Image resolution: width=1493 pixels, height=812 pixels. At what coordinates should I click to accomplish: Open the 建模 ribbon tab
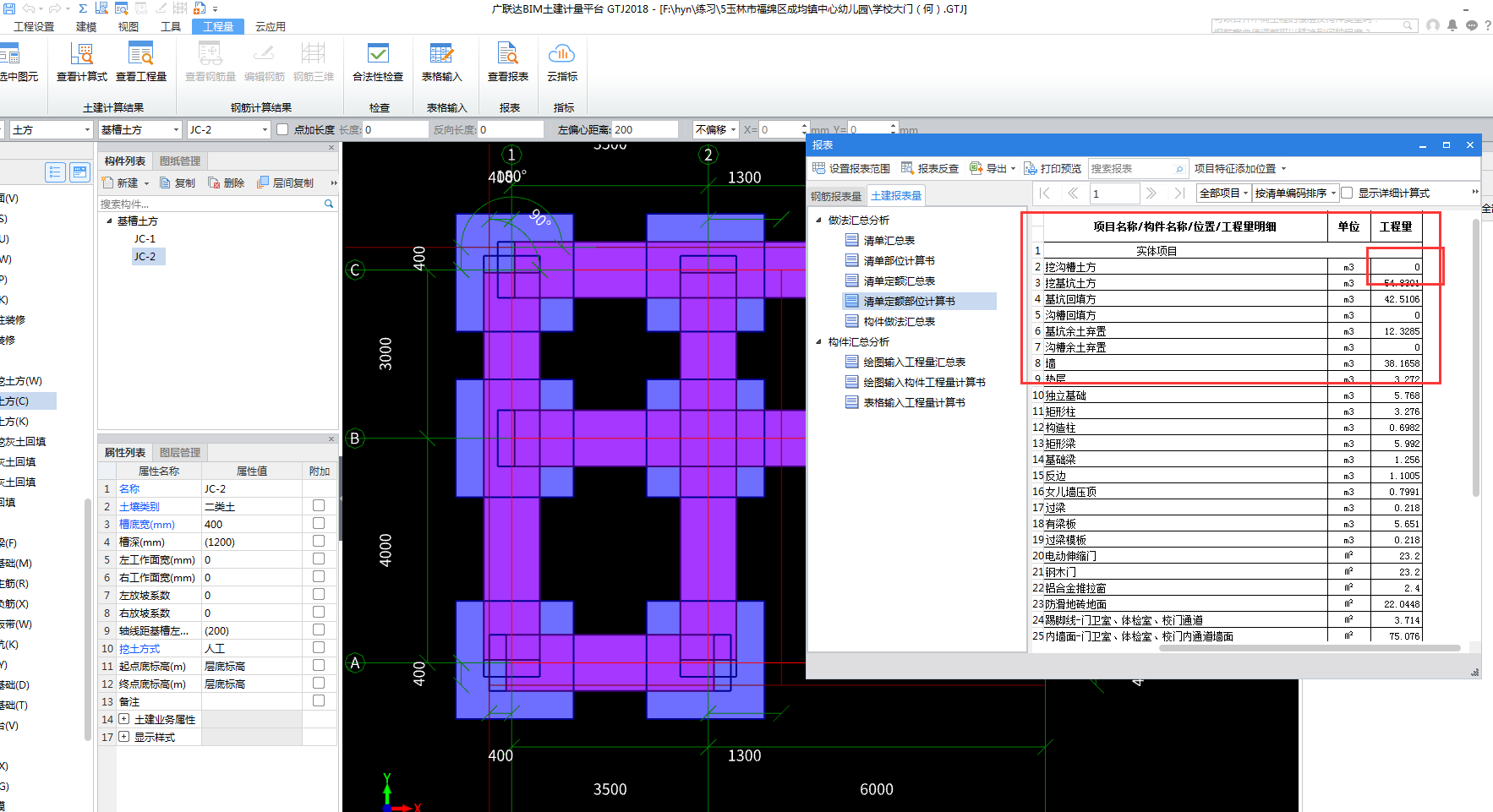86,26
